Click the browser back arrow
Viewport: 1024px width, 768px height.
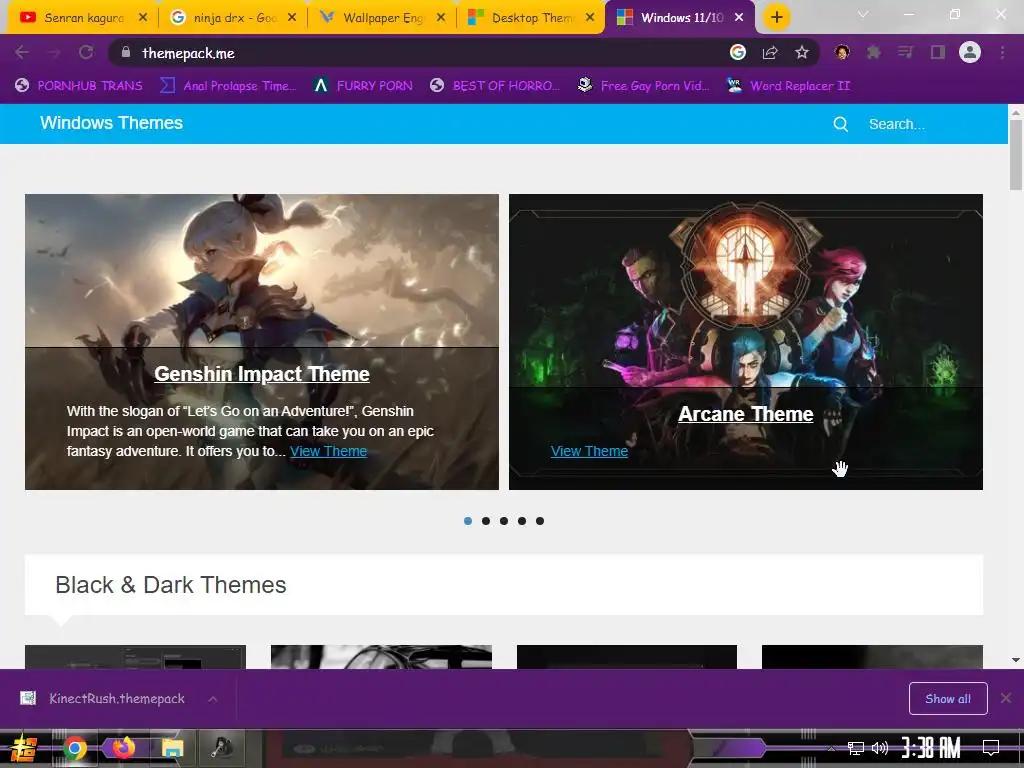pyautogui.click(x=22, y=53)
